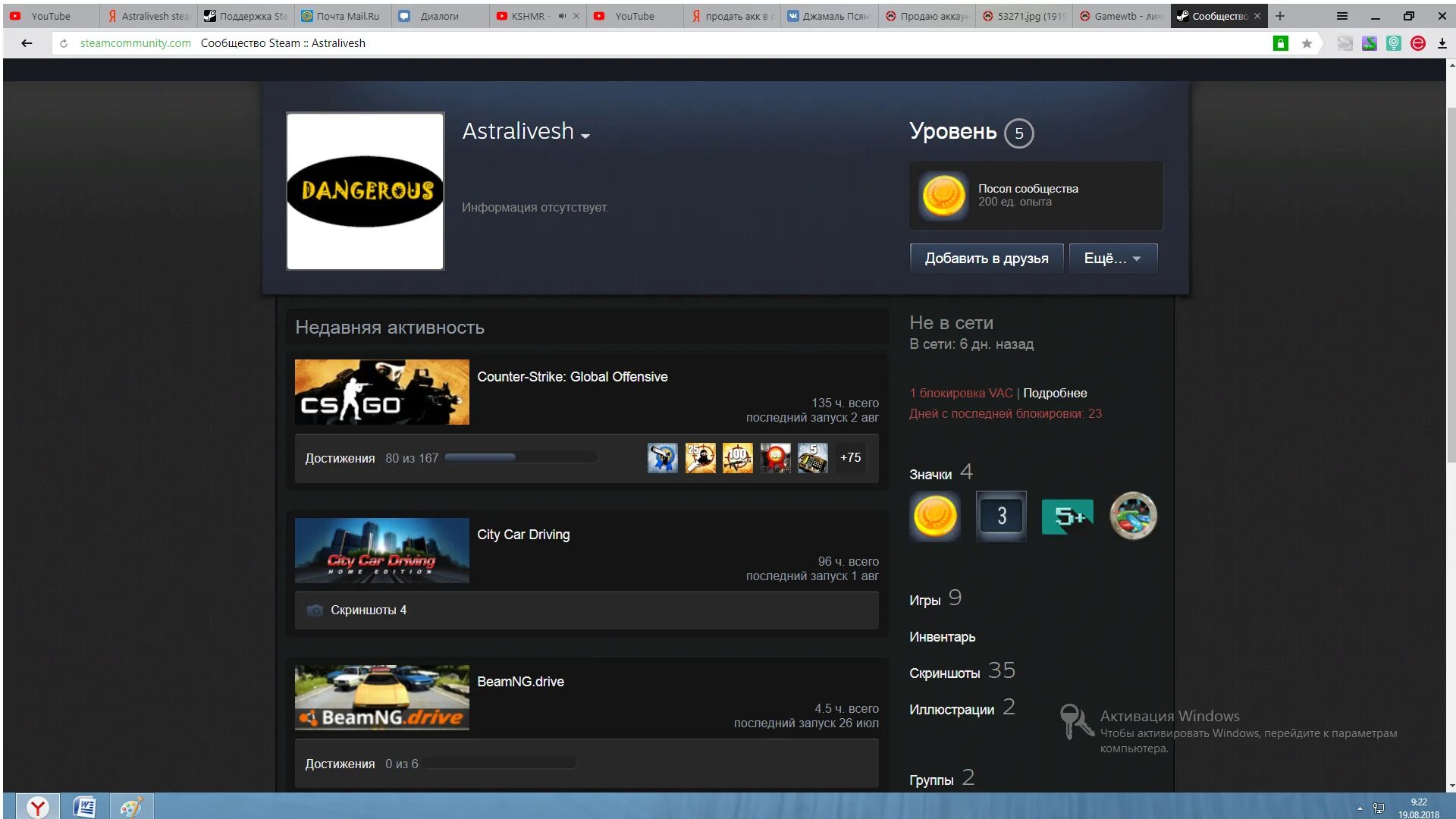This screenshot has width=1456, height=819.
Task: Open the BeamNG.drive title link
Action: (x=520, y=682)
